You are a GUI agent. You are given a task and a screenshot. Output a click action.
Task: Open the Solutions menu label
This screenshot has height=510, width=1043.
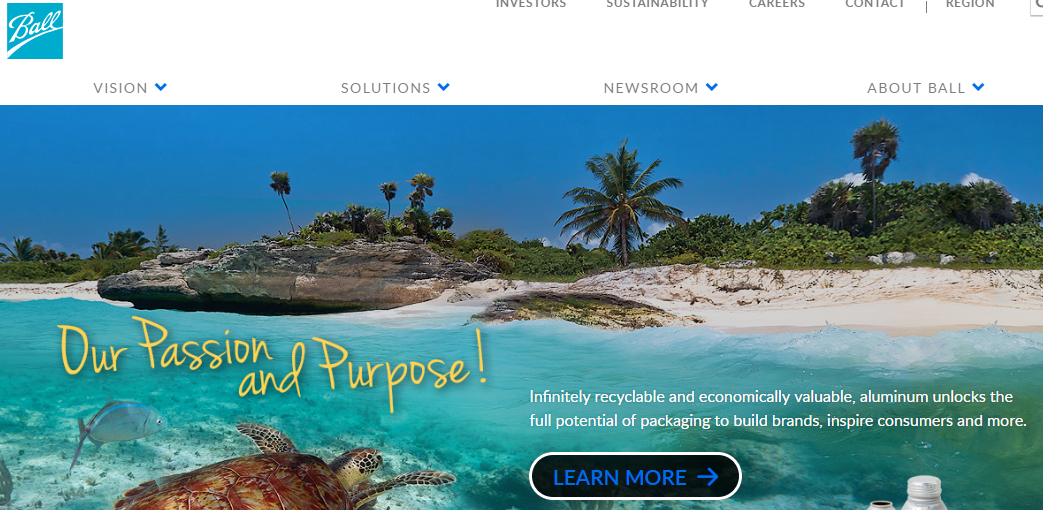click(x=386, y=88)
